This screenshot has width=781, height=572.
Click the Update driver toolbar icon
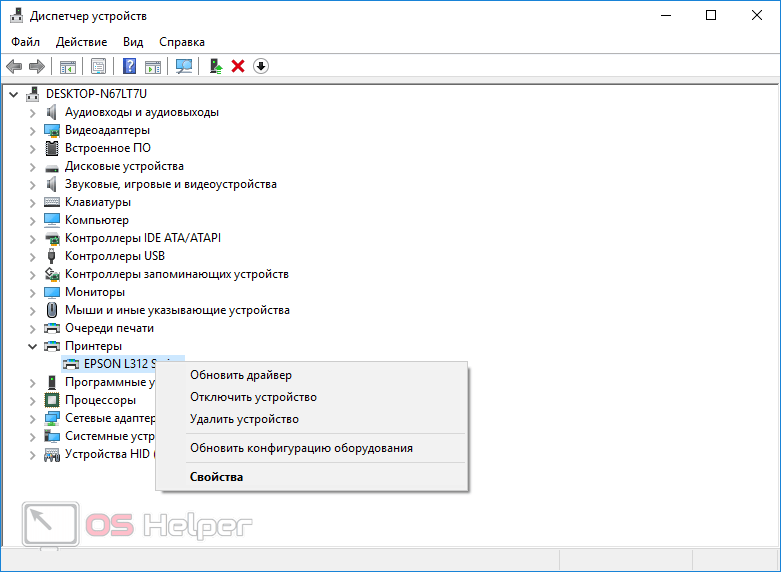point(216,66)
